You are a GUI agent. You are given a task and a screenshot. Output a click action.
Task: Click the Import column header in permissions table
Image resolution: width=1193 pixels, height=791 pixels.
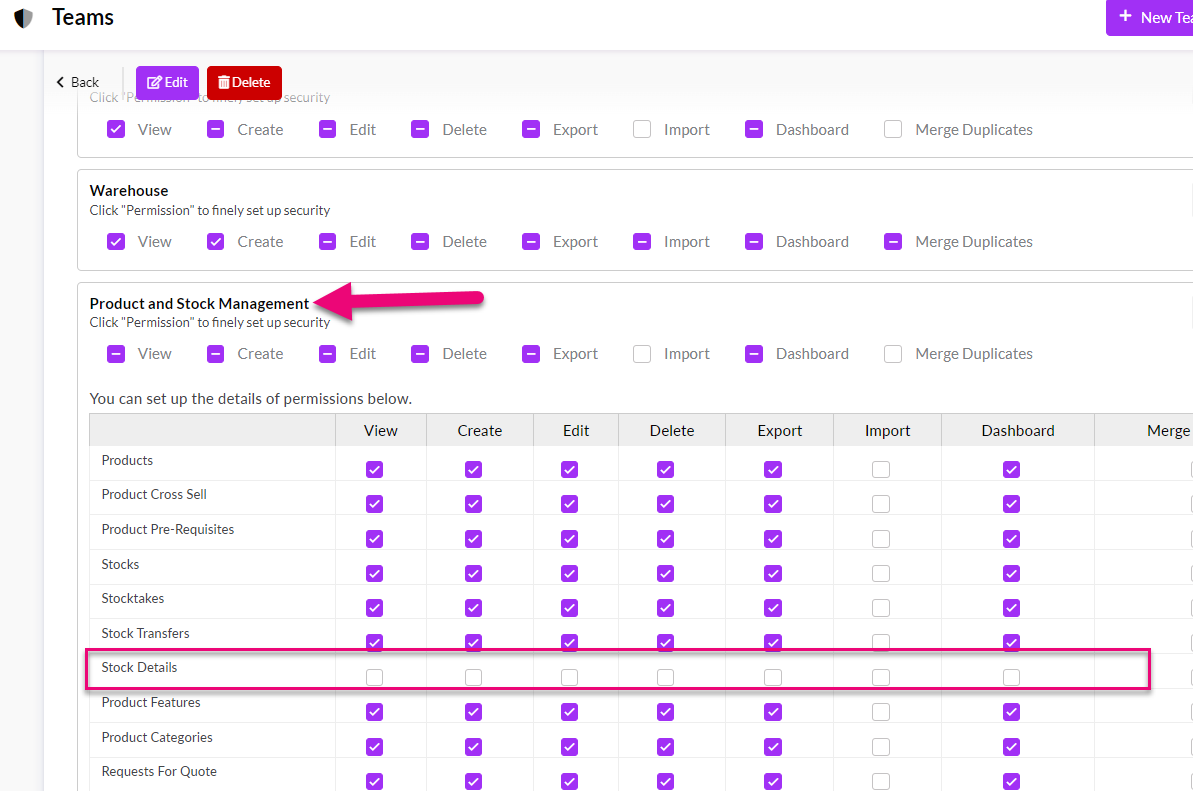click(887, 430)
